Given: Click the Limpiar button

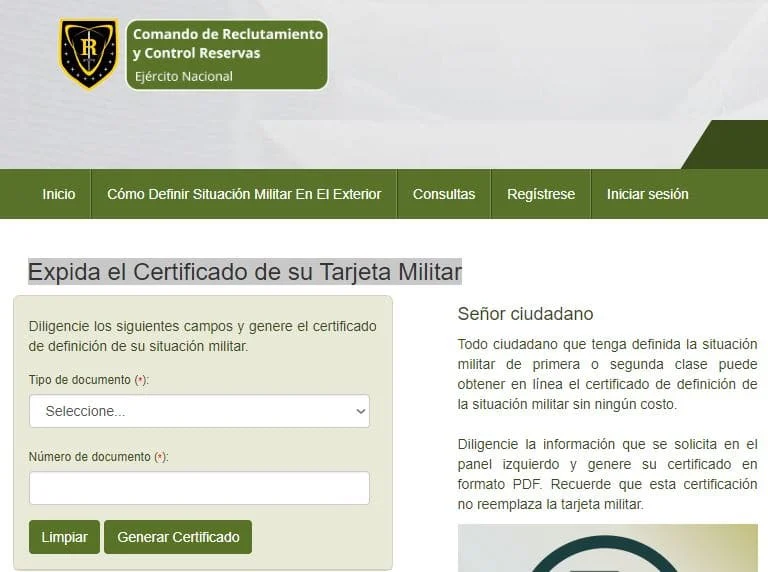Looking at the screenshot, I should point(64,537).
